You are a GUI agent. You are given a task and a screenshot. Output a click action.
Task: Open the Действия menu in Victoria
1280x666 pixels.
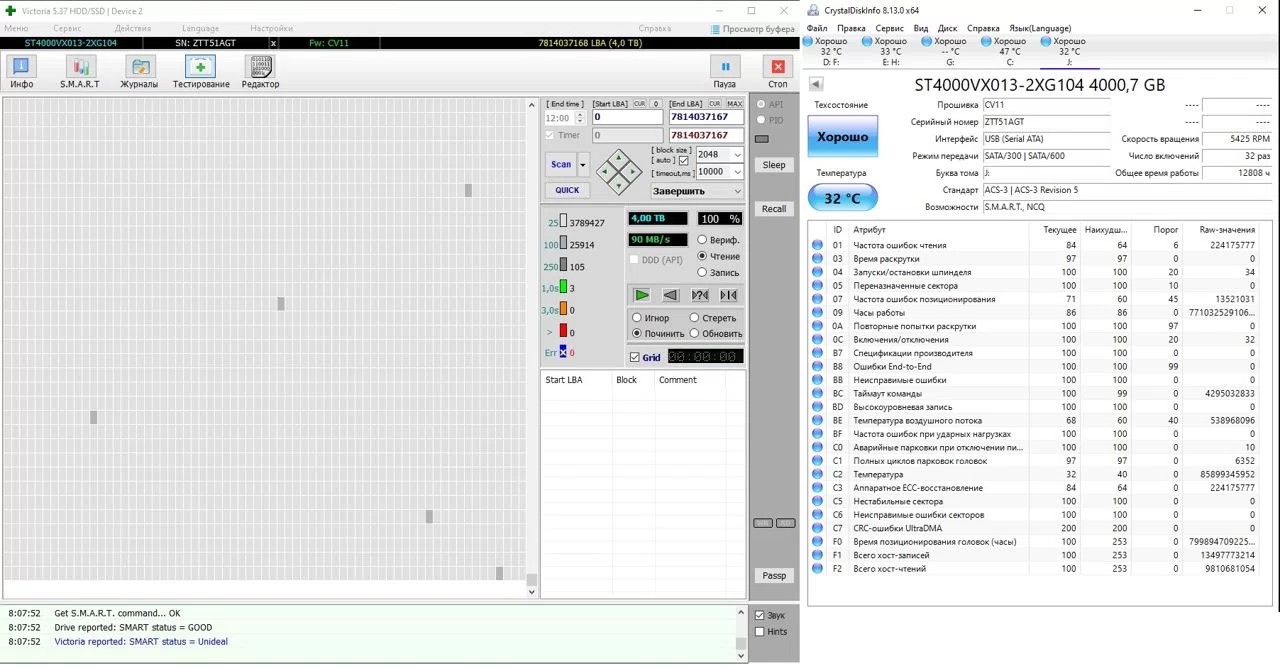pos(133,29)
